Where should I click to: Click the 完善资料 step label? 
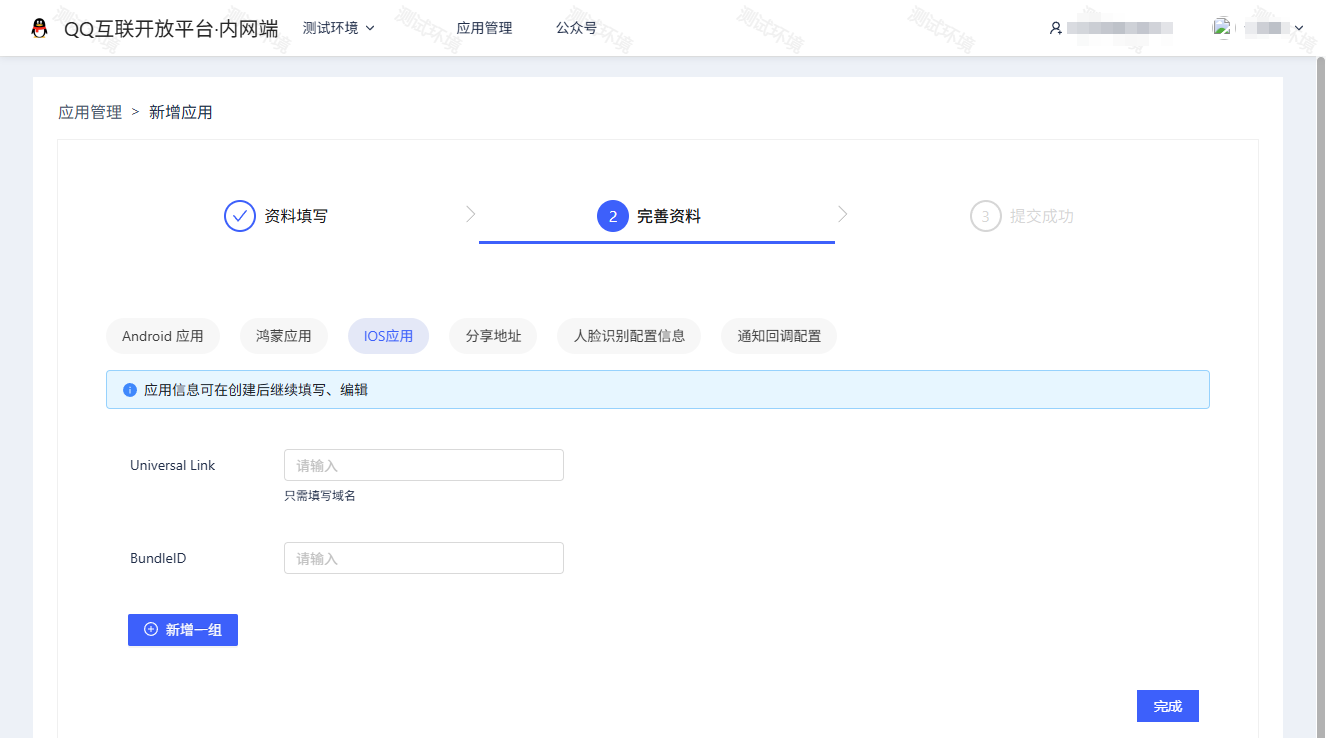[x=669, y=216]
